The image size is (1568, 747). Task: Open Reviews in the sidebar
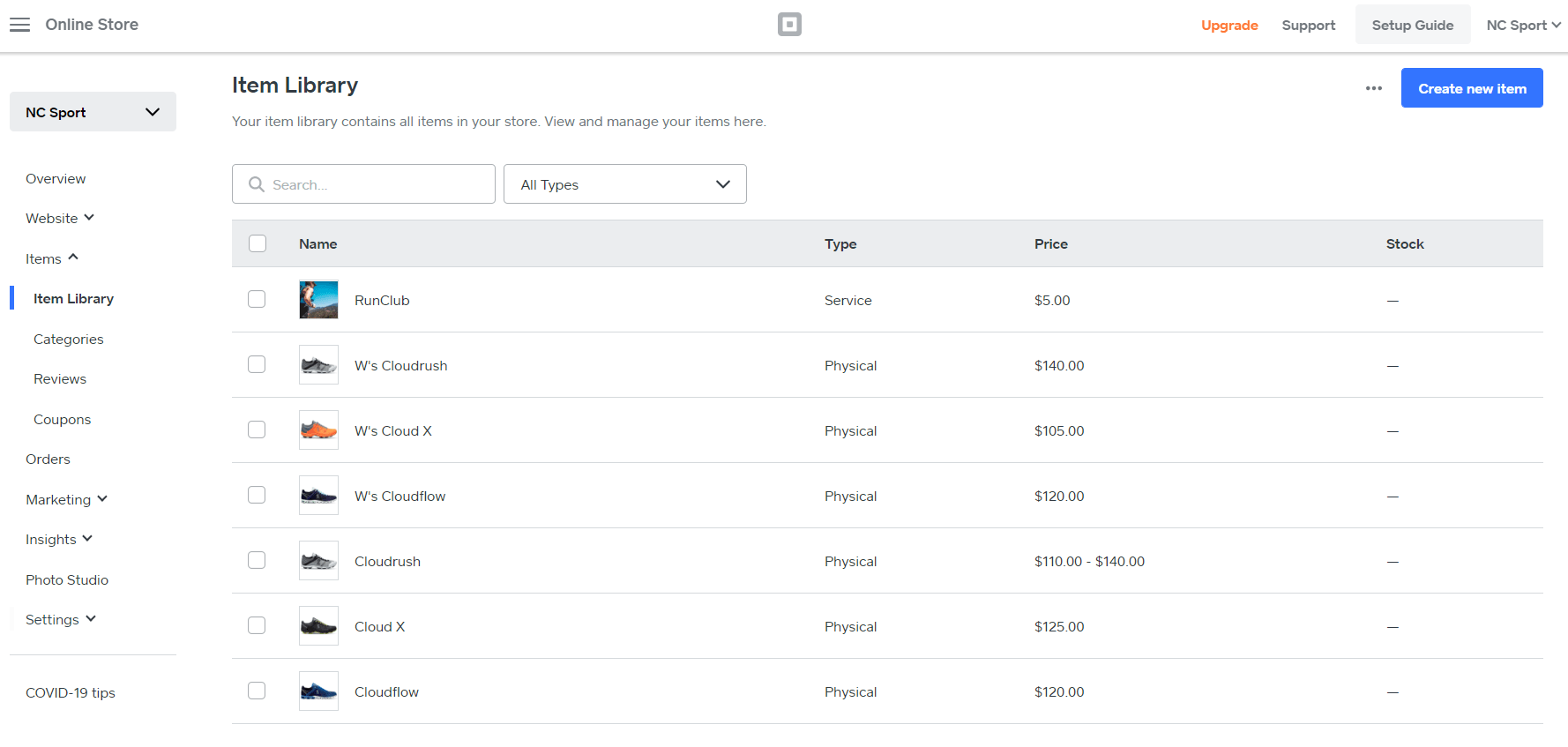tap(60, 379)
